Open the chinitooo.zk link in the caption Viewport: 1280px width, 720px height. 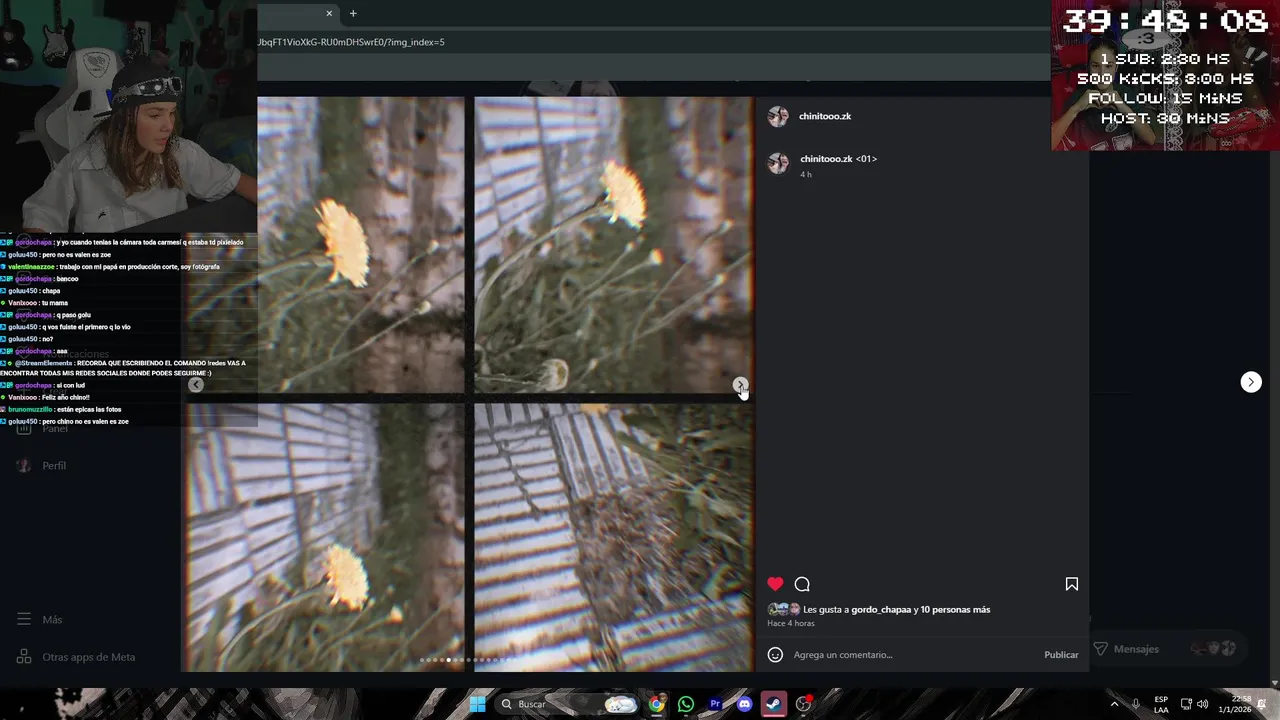(x=826, y=159)
